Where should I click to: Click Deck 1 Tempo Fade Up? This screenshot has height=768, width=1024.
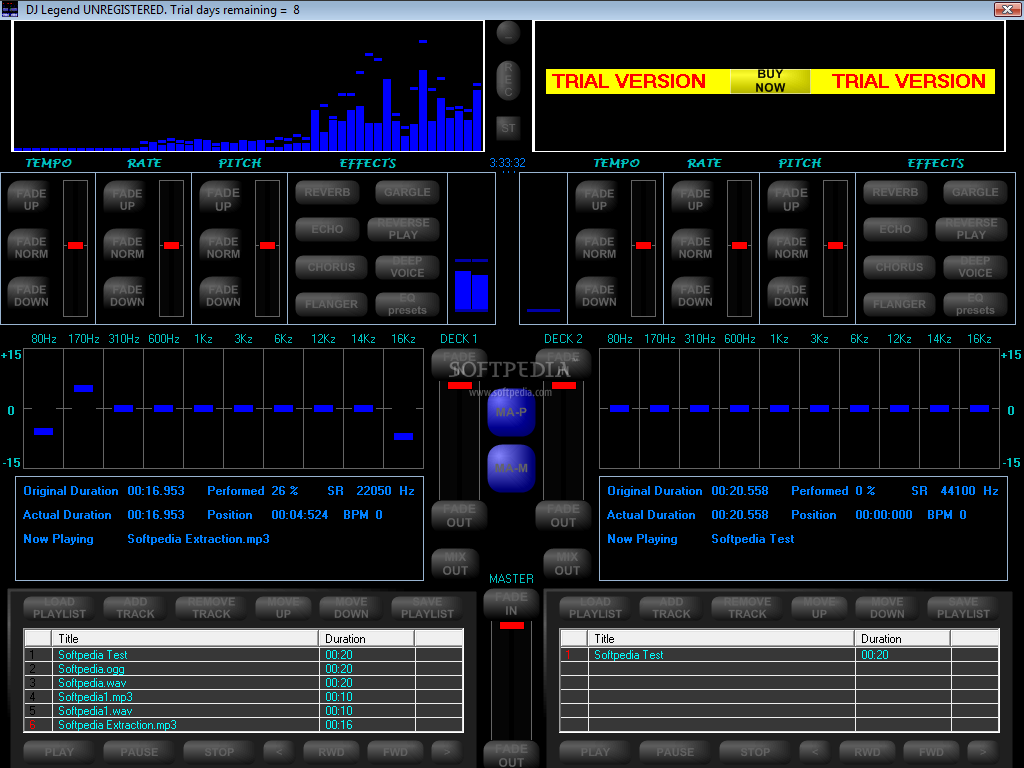(x=31, y=199)
